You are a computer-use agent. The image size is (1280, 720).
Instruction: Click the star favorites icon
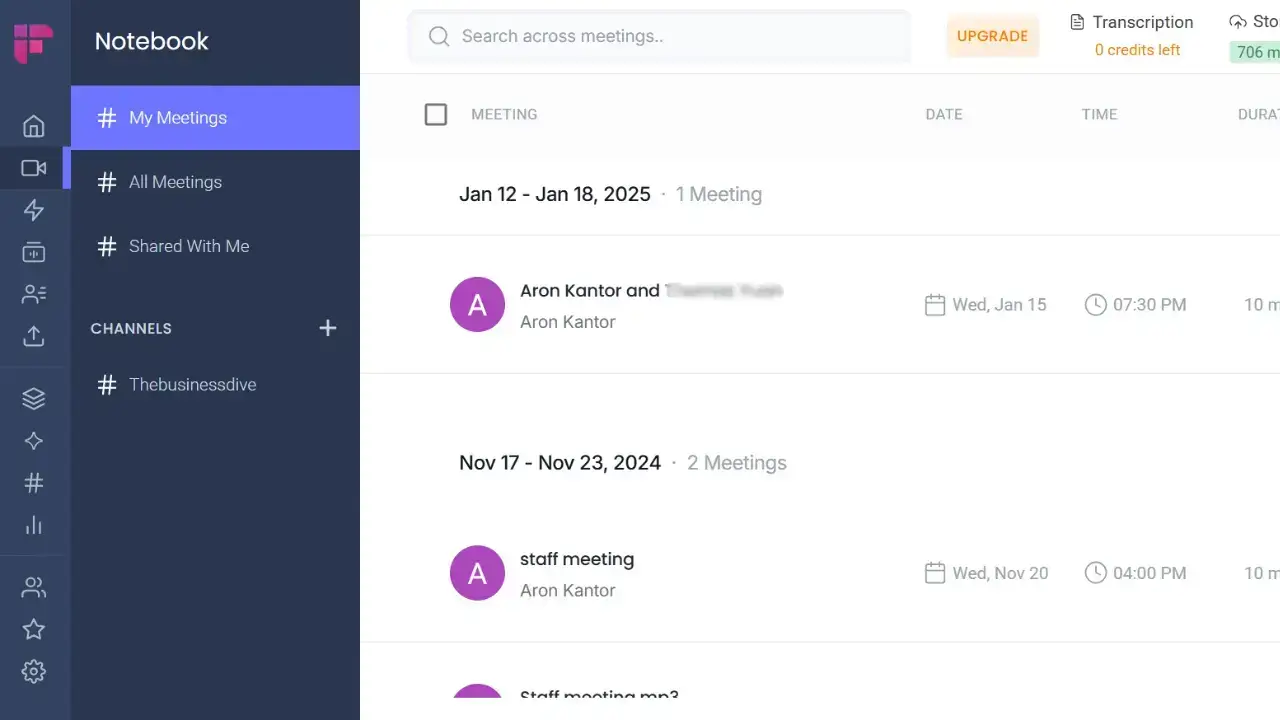(34, 629)
